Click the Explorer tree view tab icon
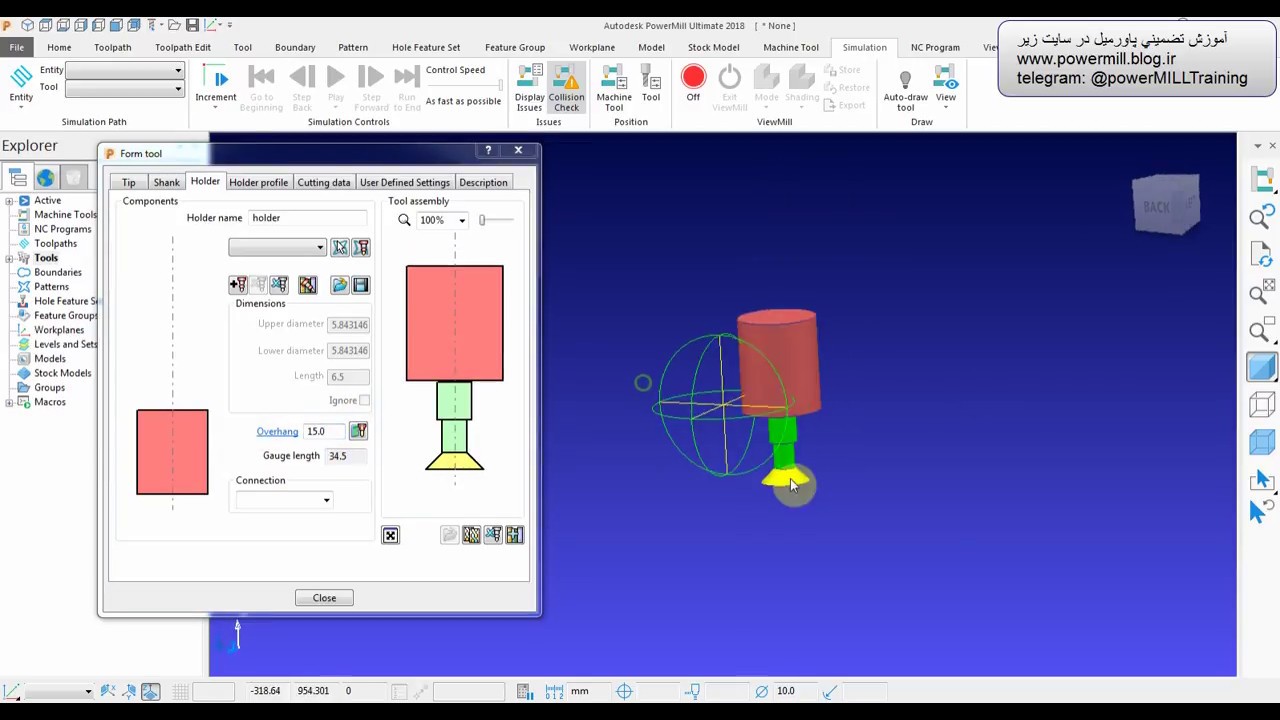 (18, 178)
